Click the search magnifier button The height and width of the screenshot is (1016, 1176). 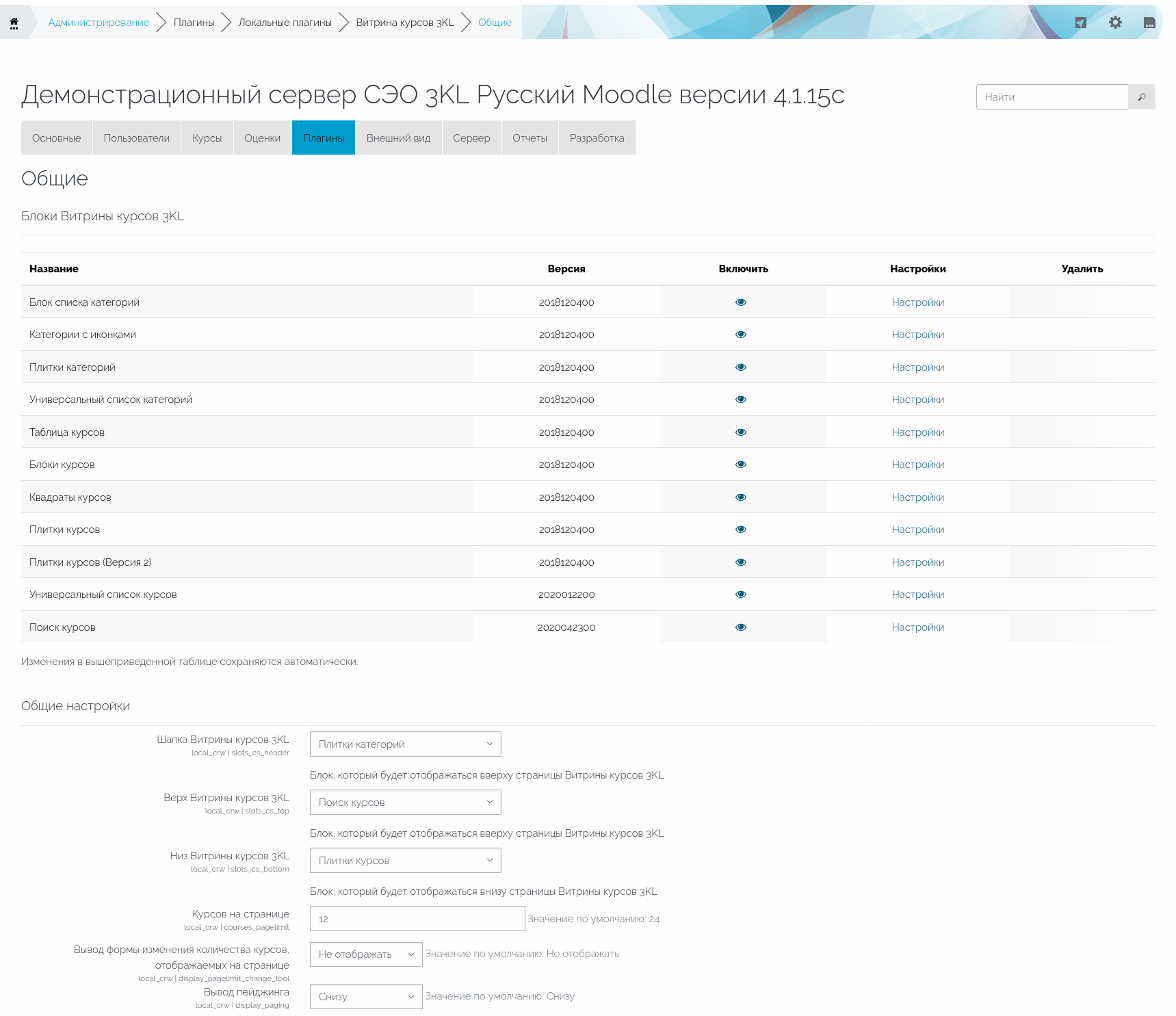1142,97
